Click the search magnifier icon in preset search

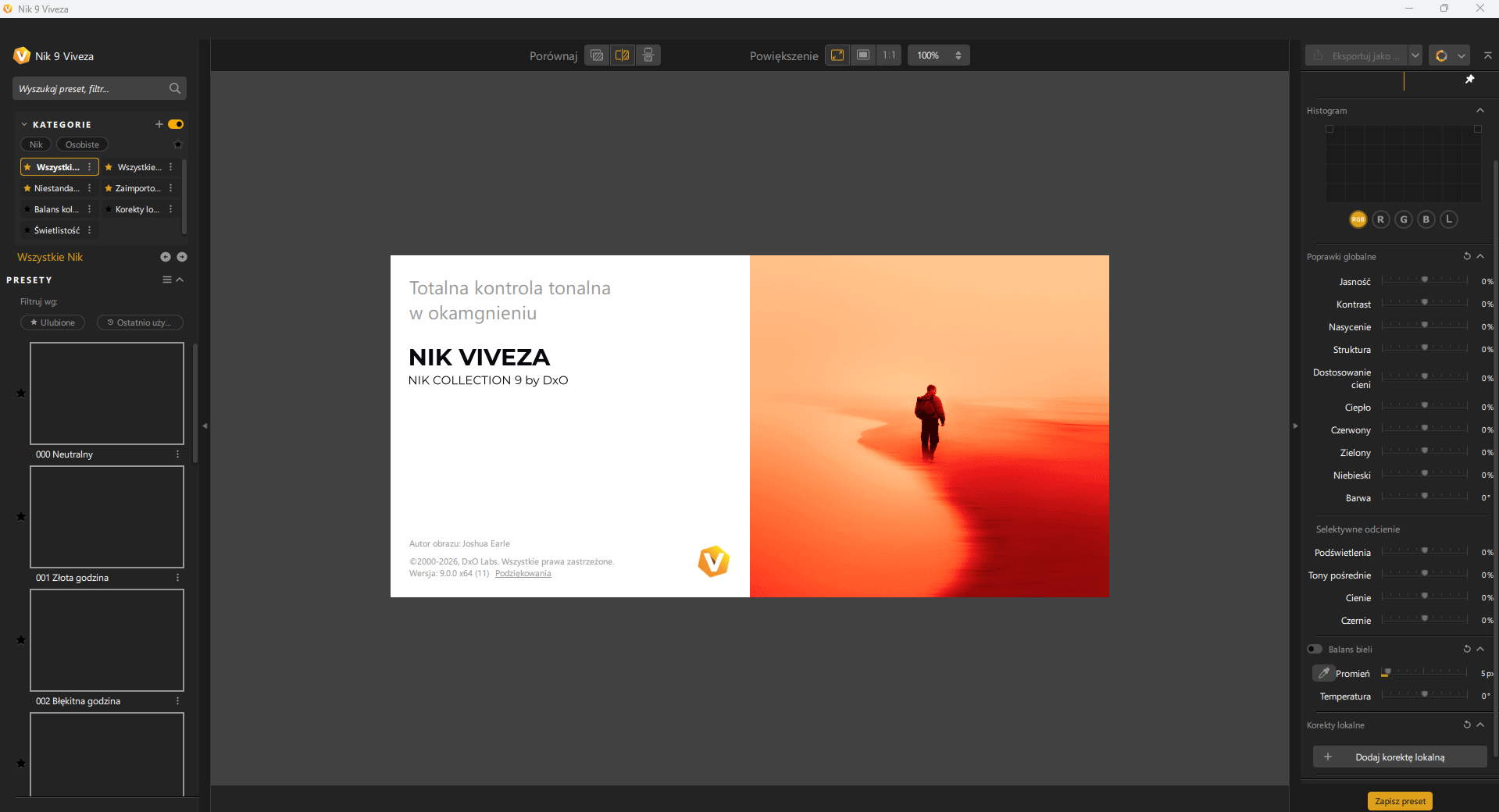175,88
